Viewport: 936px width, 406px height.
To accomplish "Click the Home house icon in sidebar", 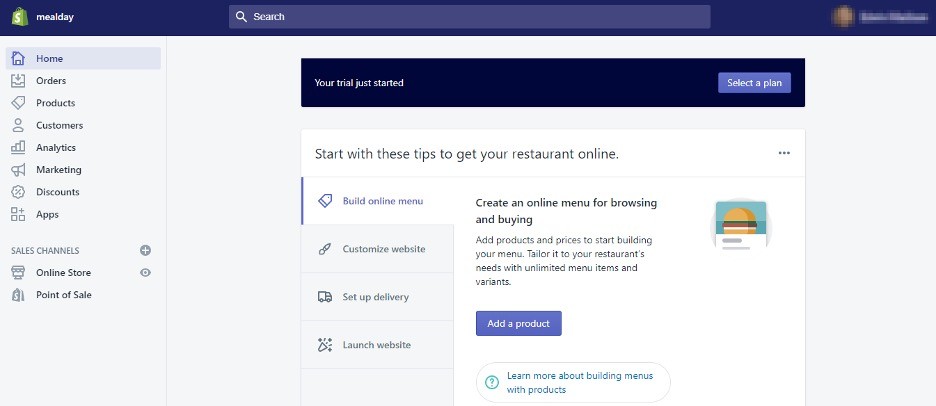I will pos(19,59).
